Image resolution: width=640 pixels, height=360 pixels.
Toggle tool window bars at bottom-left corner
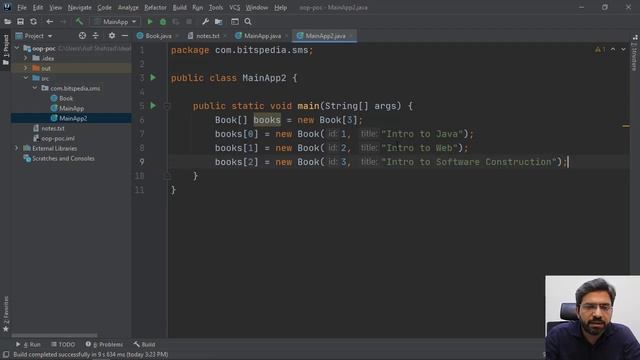[6, 355]
